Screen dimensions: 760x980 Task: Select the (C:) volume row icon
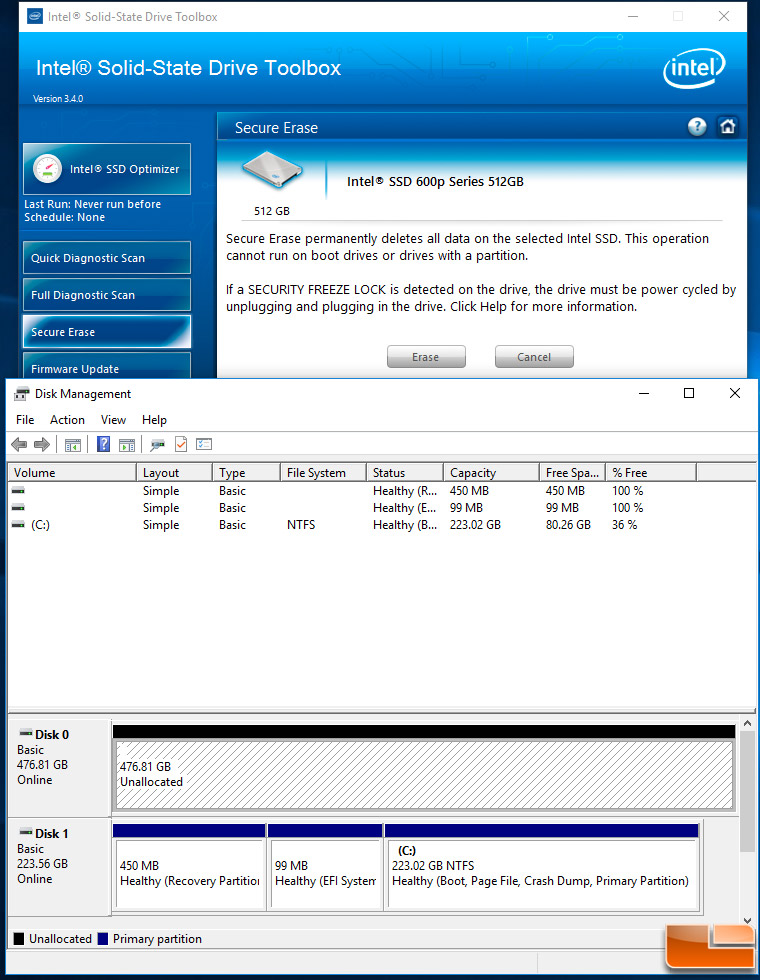(18, 524)
